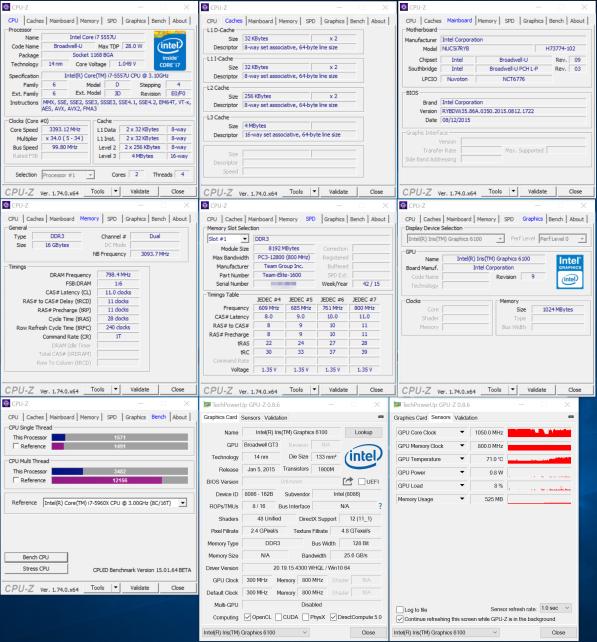
Task: Enable the Reference checkbox under CPU Single Thread
Action: (x=16, y=446)
